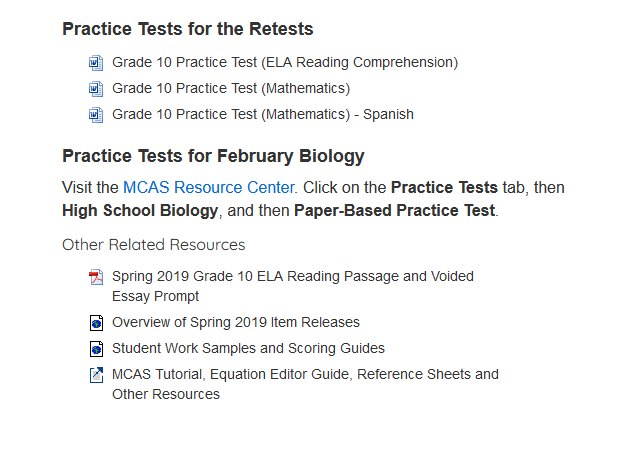
Task: Open Grade 10 Practice Test (Mathematics) link
Action: (x=231, y=89)
